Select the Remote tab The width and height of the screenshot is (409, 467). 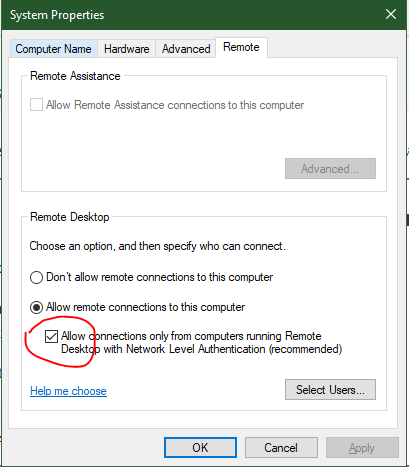pos(241,47)
